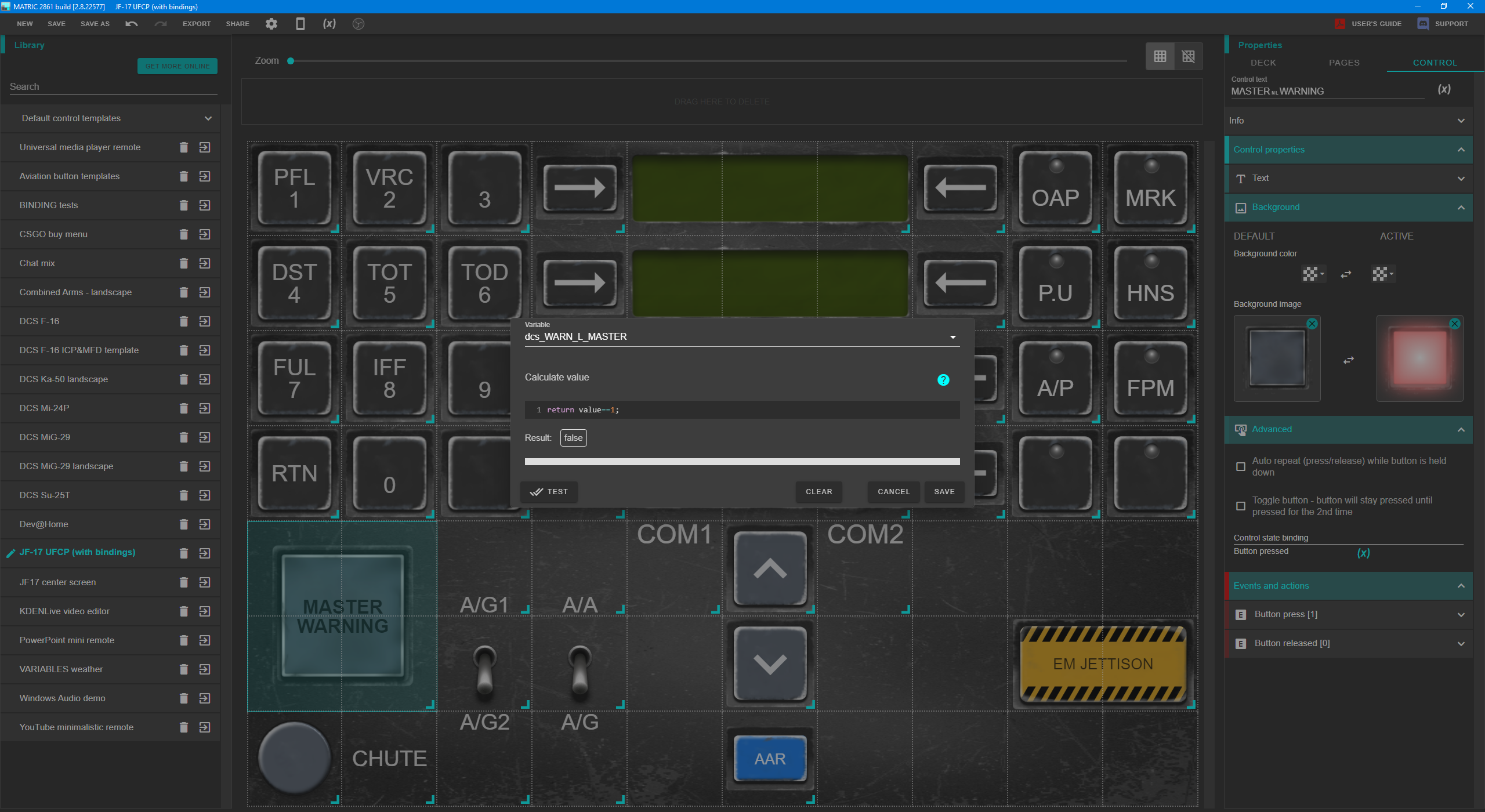Open settings gear in top toolbar
This screenshot has width=1485, height=812.
tap(271, 24)
